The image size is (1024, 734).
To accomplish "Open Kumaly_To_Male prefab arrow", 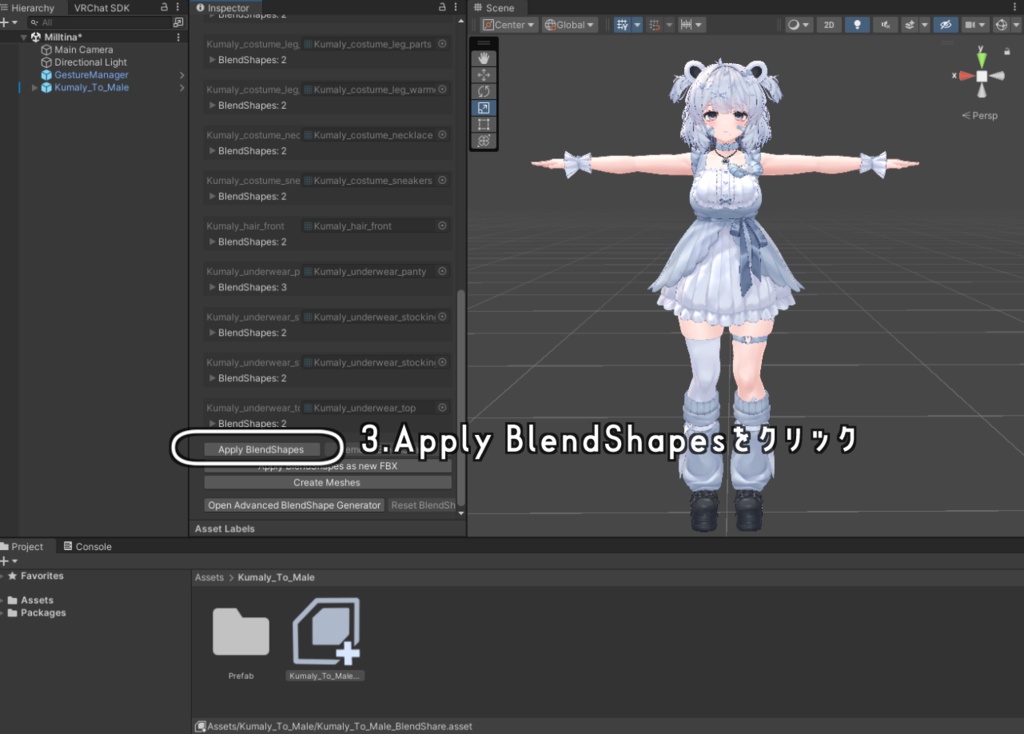I will point(182,88).
